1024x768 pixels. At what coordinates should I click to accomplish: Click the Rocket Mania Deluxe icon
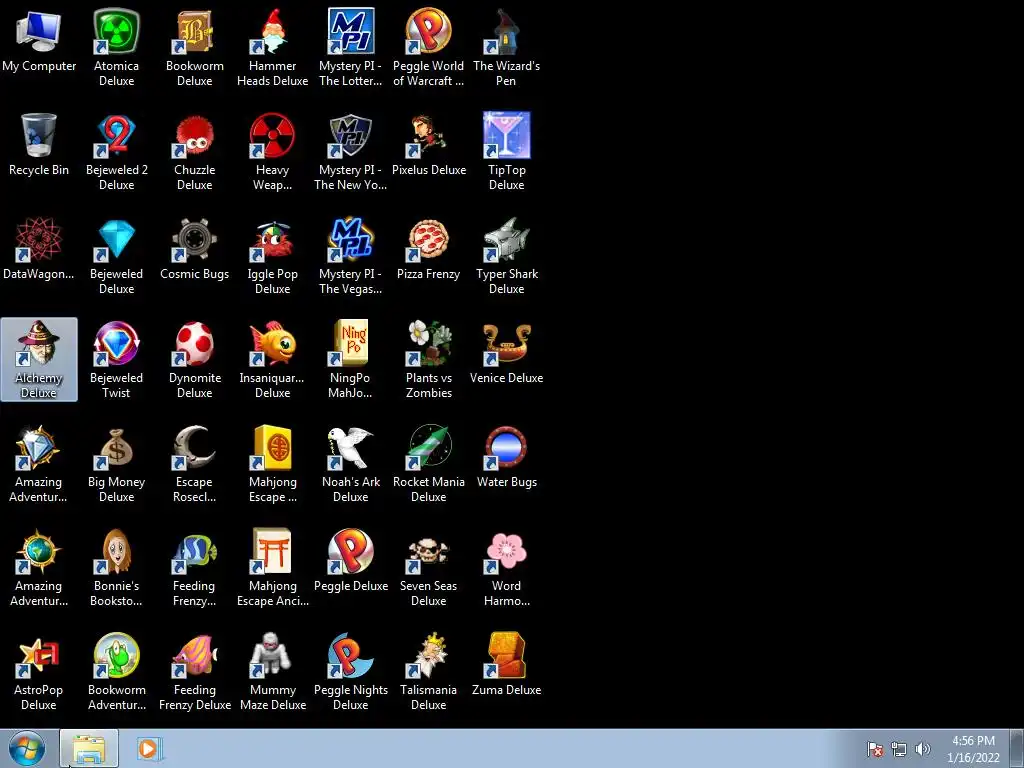pos(428,447)
